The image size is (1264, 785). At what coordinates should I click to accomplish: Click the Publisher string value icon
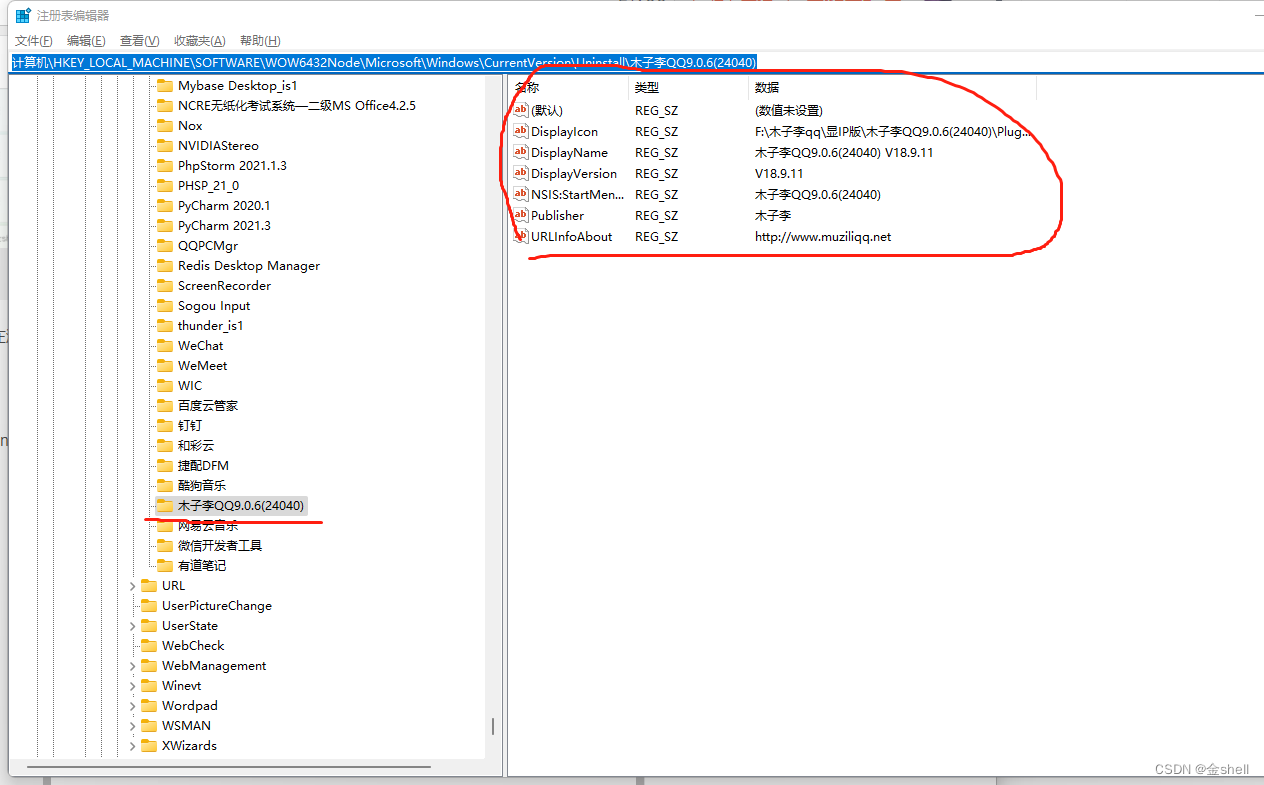(520, 215)
